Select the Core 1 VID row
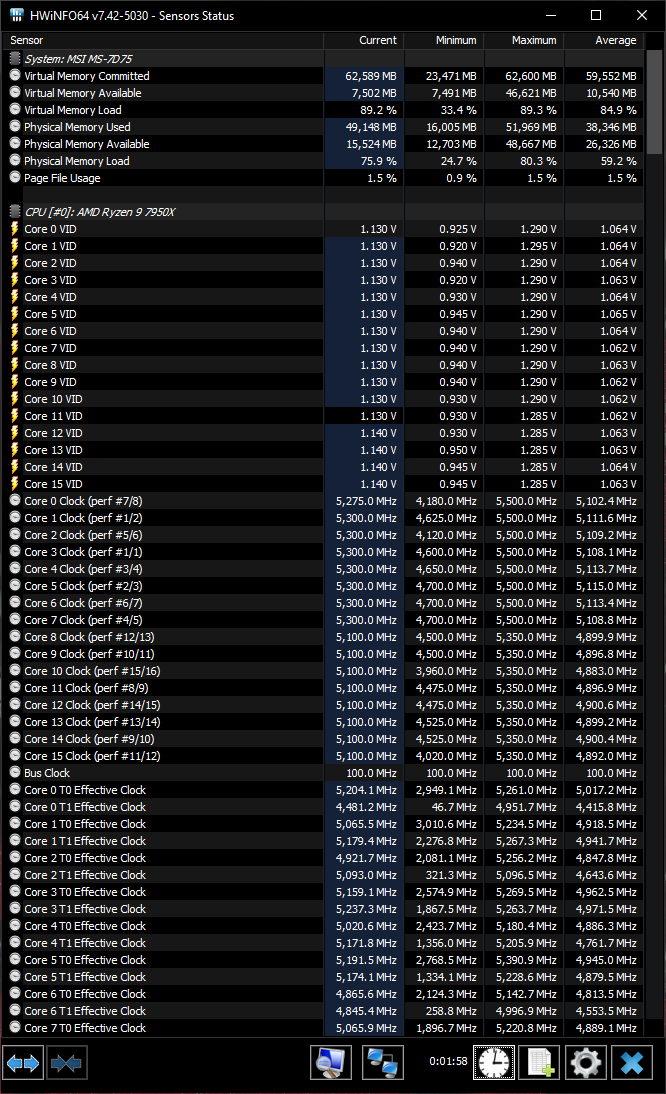 coord(323,246)
